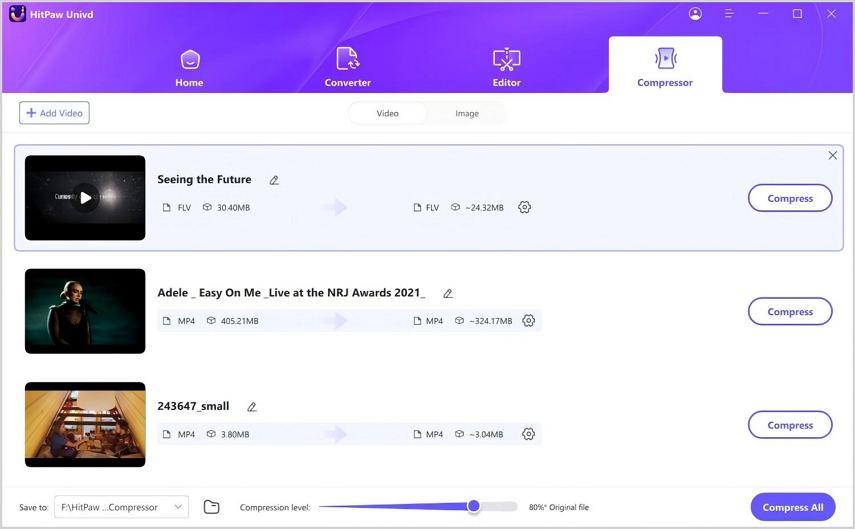The height and width of the screenshot is (529, 855).
Task: Click the Home tab smiley icon
Action: tap(190, 59)
